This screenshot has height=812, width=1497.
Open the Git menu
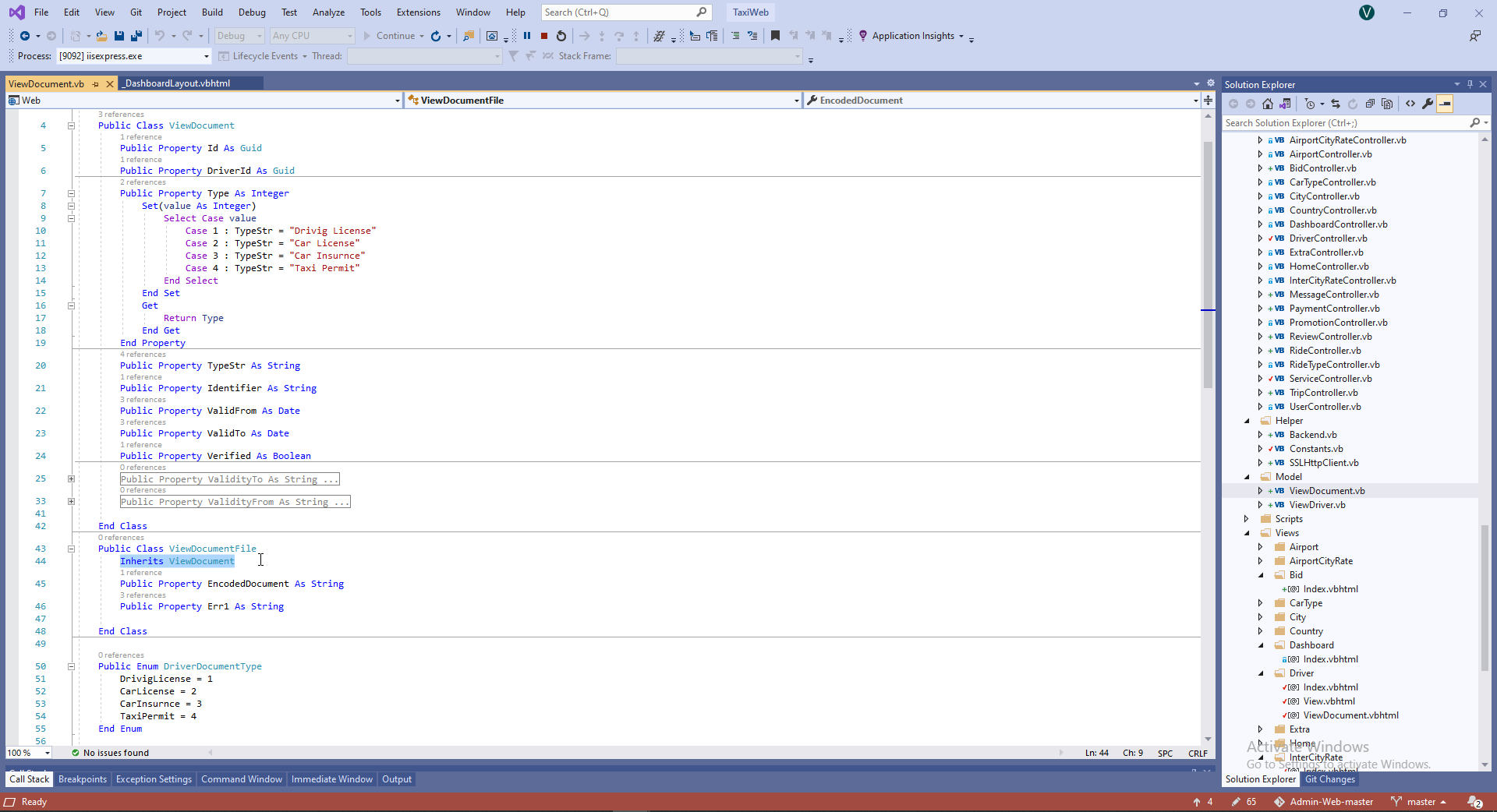pos(136,12)
